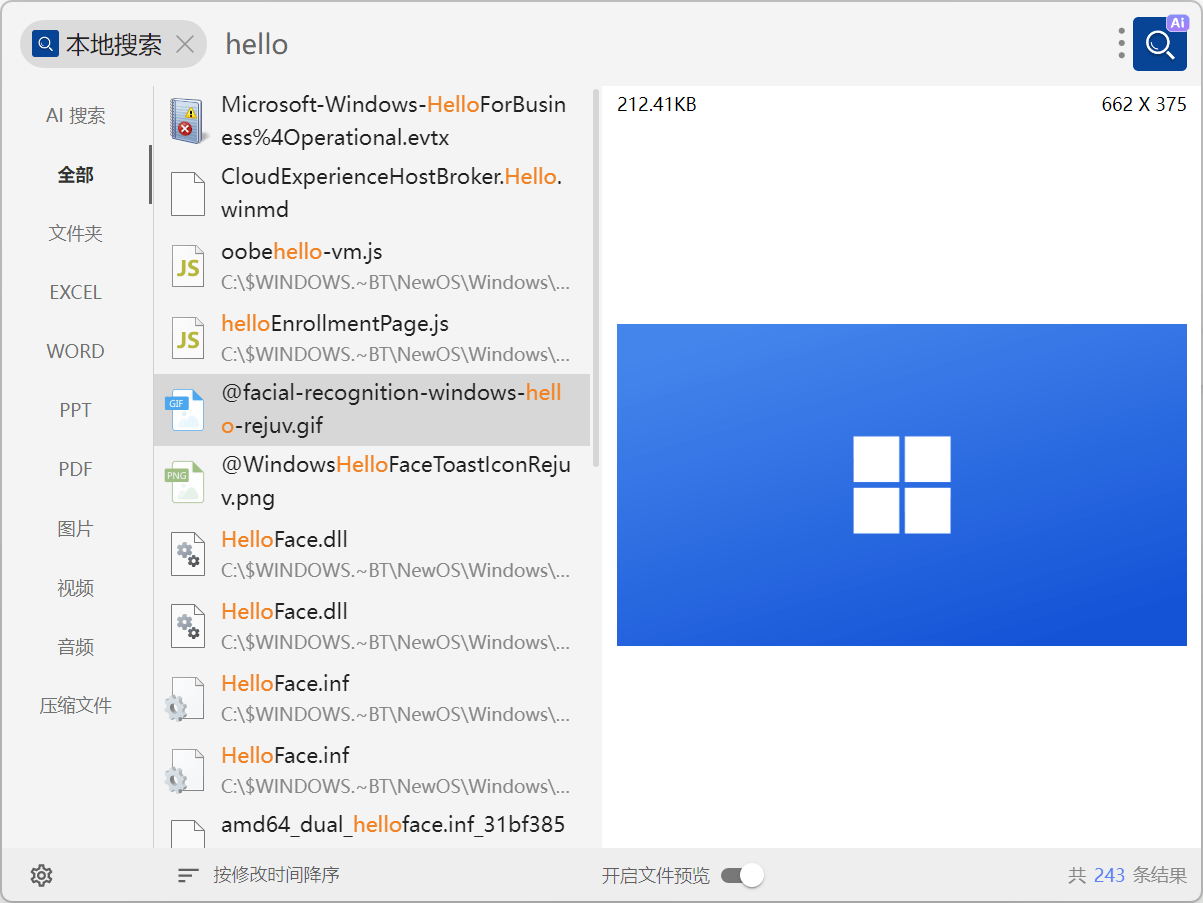This screenshot has width=1203, height=903.
Task: Select the oobehello-vm.js result
Action: [x=372, y=266]
